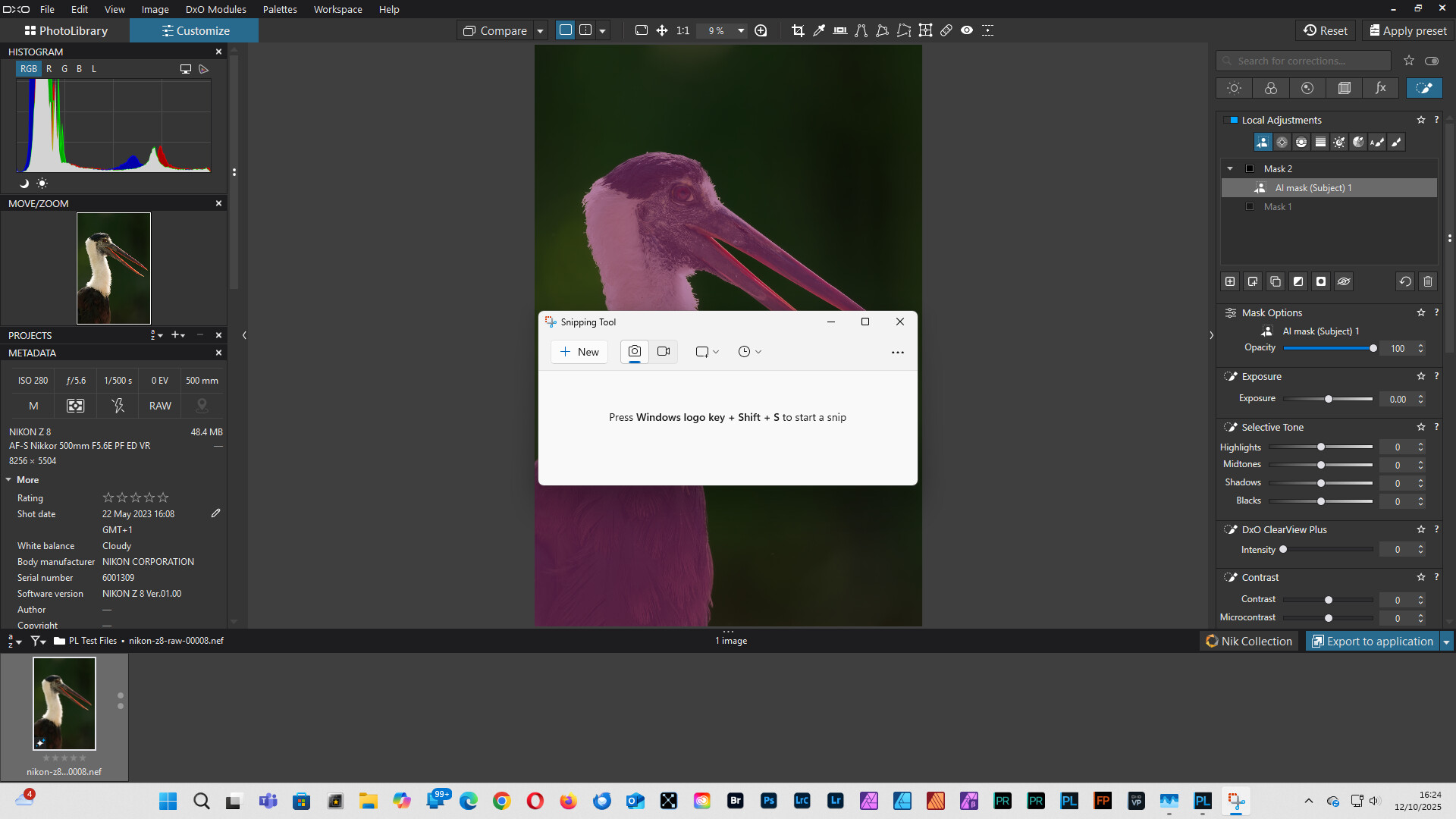Click the Nik Collection button
This screenshot has height=819, width=1456.
[1249, 642]
